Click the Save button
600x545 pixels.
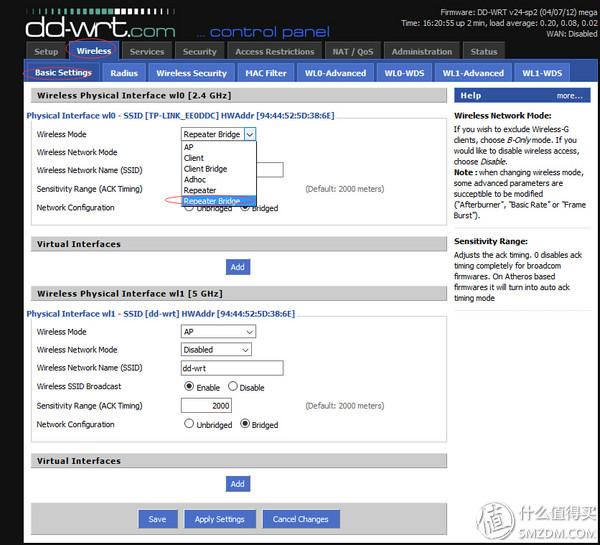click(157, 519)
